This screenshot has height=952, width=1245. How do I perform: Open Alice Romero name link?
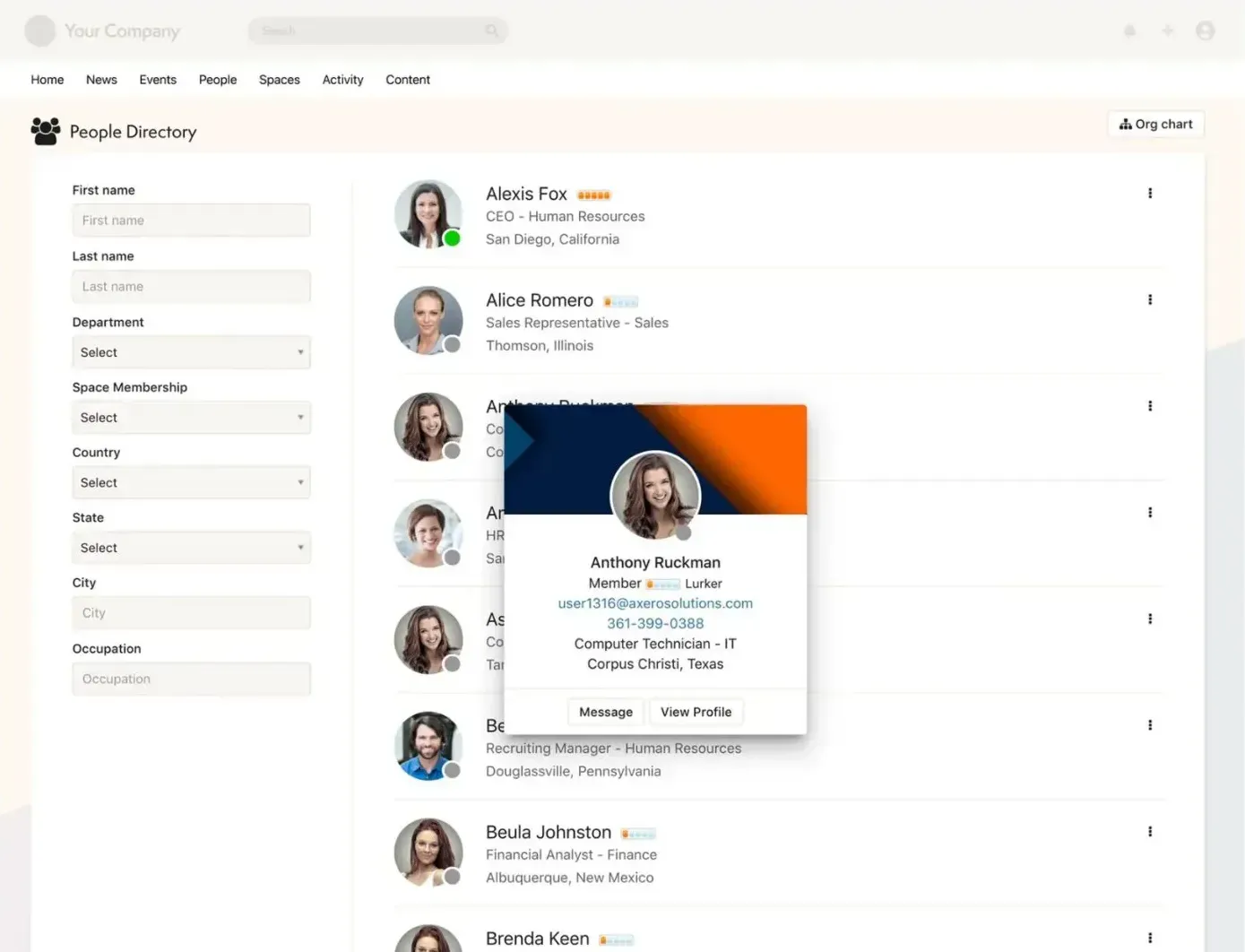(540, 300)
